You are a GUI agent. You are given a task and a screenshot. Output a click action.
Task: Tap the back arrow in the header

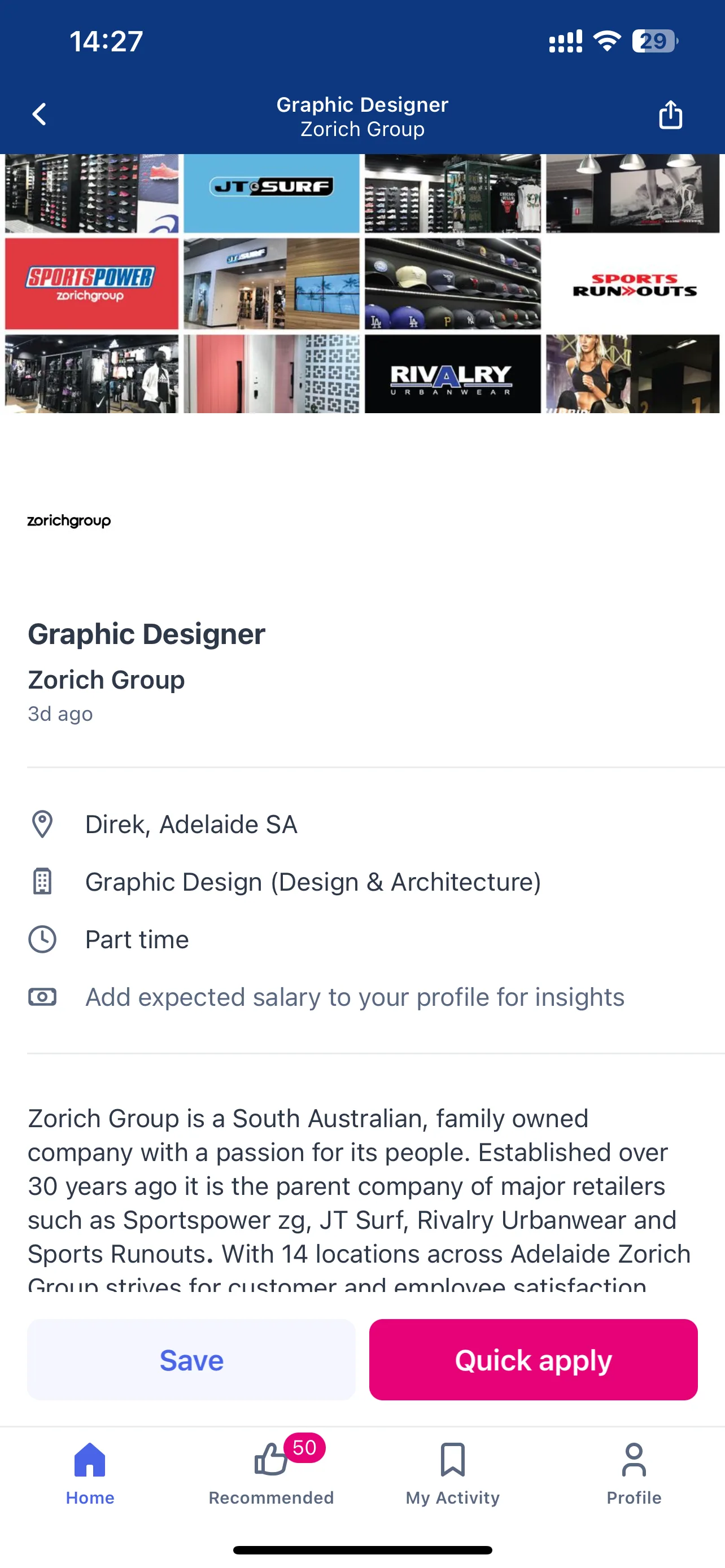coord(40,115)
